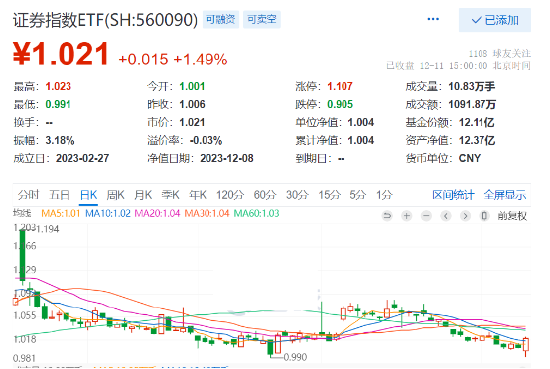Switch to the 1分 chart tab
Image resolution: width=550 pixels, height=369 pixels.
click(x=384, y=195)
